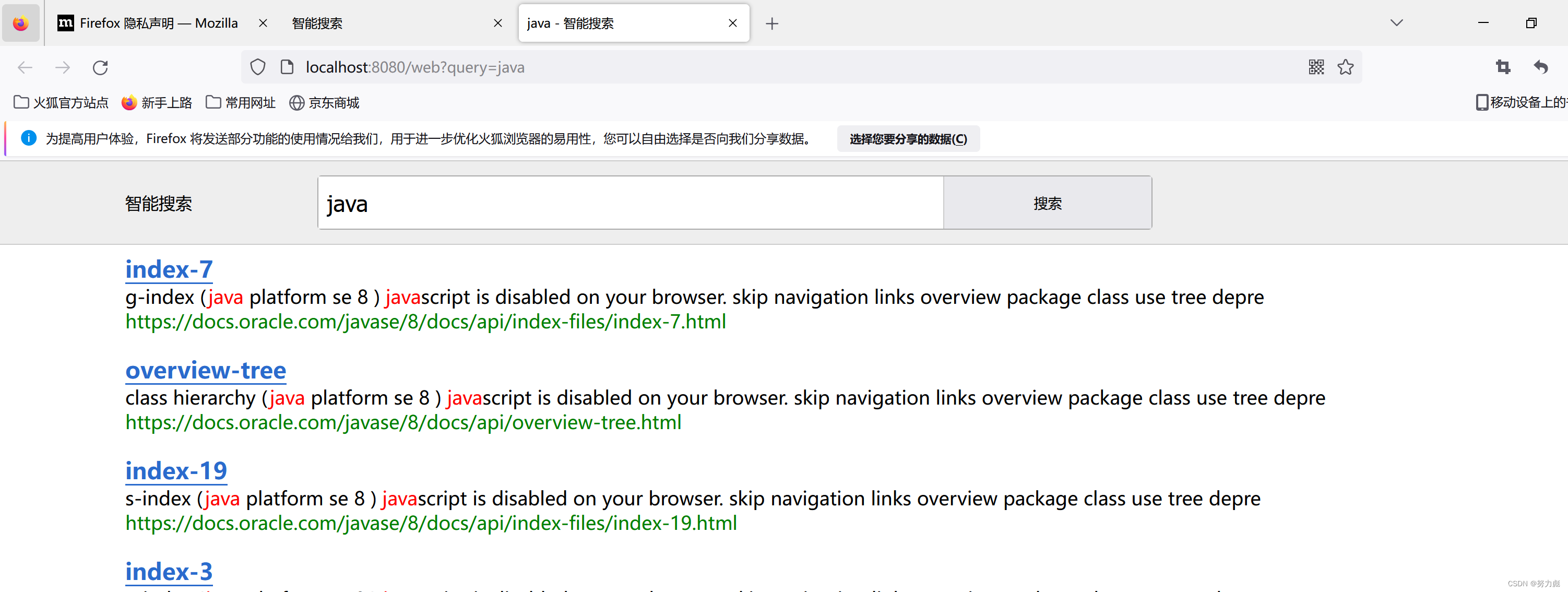The width and height of the screenshot is (1568, 592).
Task: Click the 智能搜索 site title
Action: click(x=158, y=204)
